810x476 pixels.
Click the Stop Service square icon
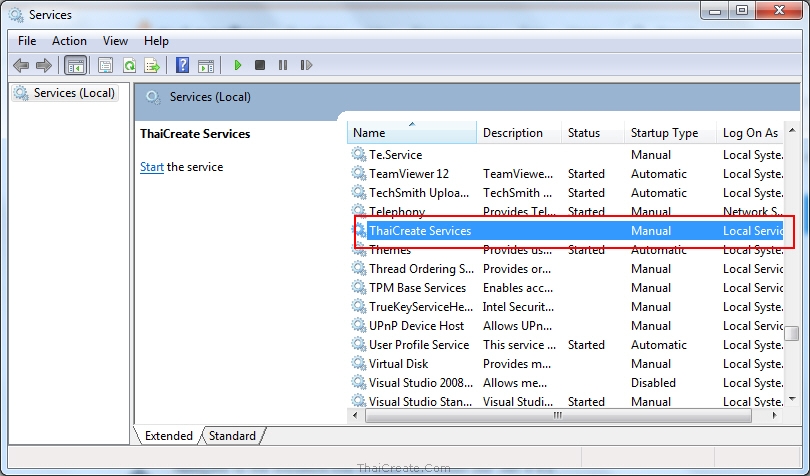(260, 66)
